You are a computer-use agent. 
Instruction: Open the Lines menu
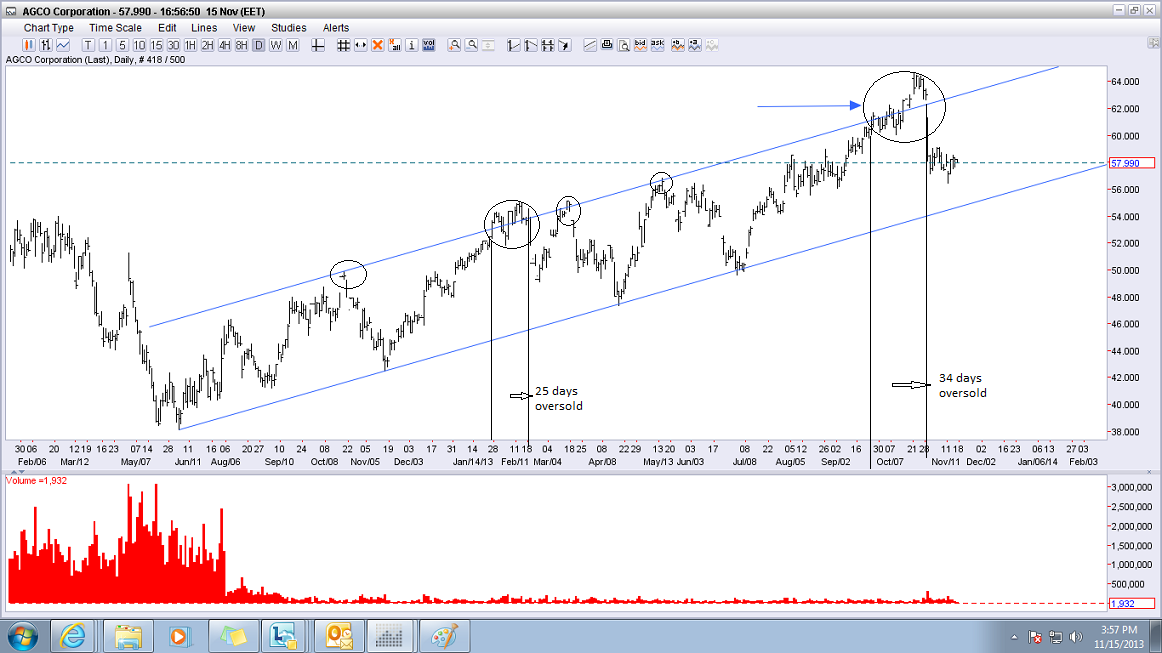click(x=204, y=28)
